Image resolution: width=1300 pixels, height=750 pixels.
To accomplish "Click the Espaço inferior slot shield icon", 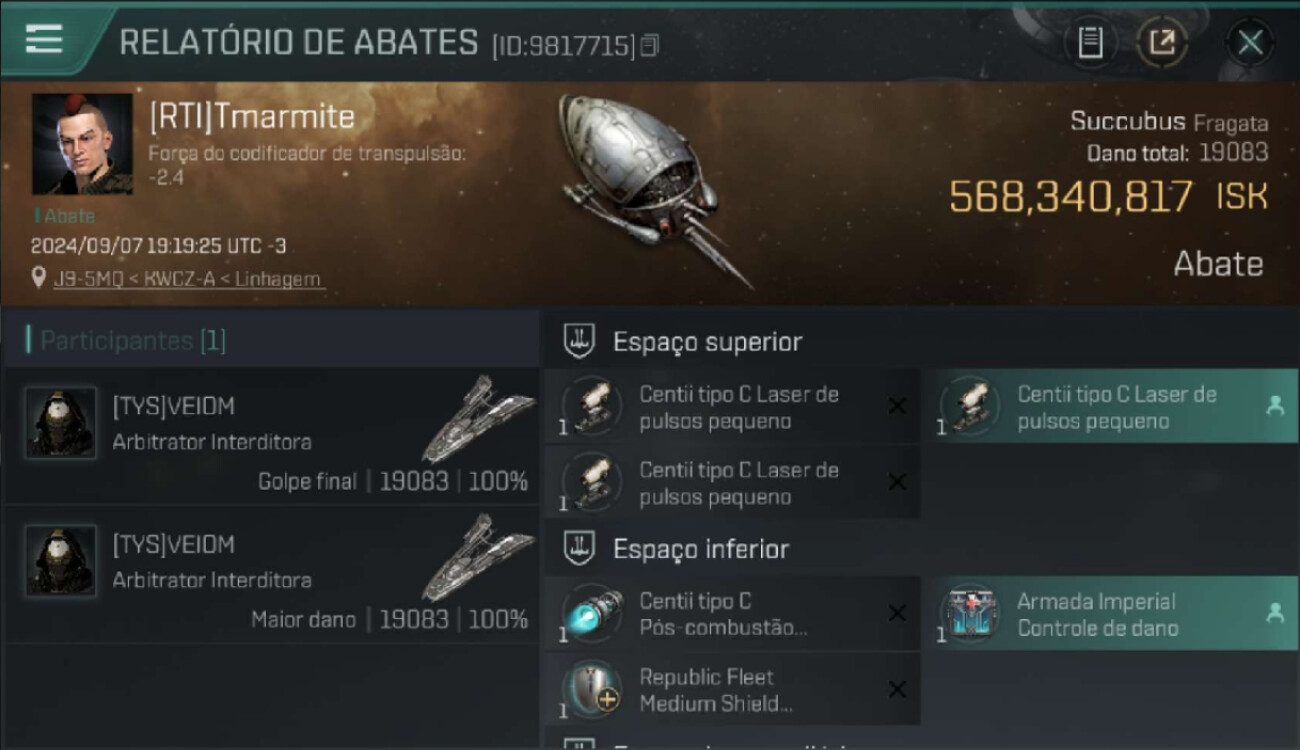I will 579,548.
